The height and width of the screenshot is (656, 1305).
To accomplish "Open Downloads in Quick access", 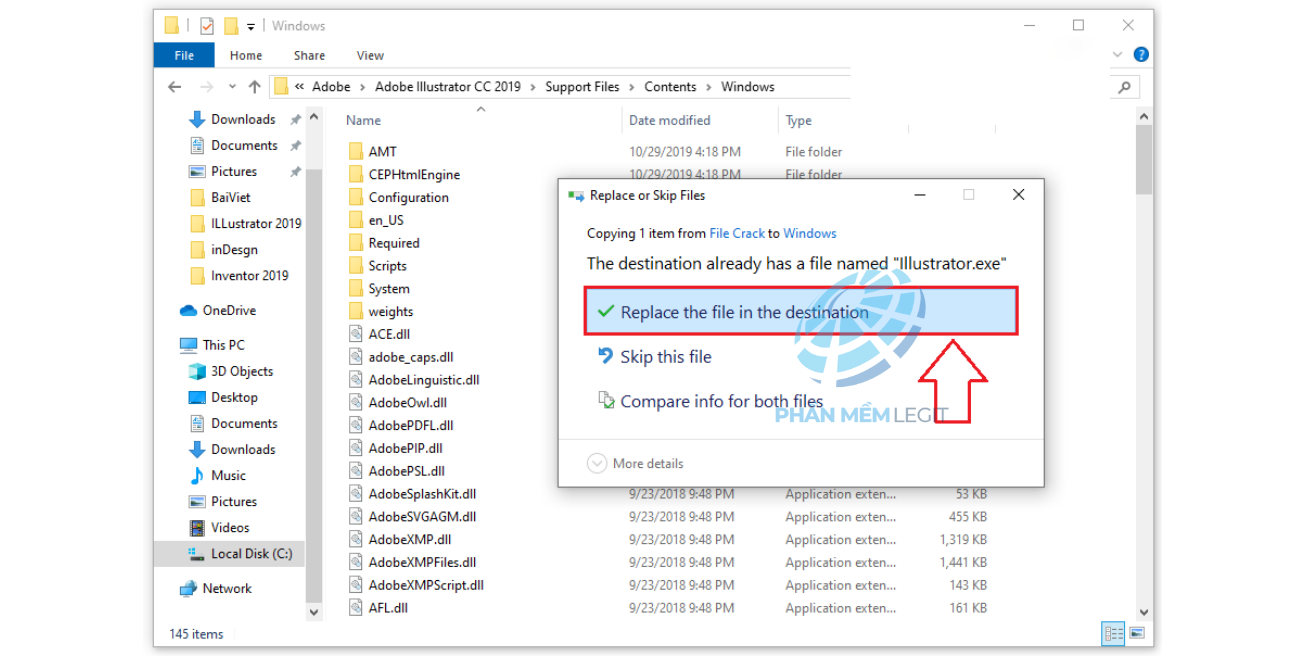I will pyautogui.click(x=243, y=119).
